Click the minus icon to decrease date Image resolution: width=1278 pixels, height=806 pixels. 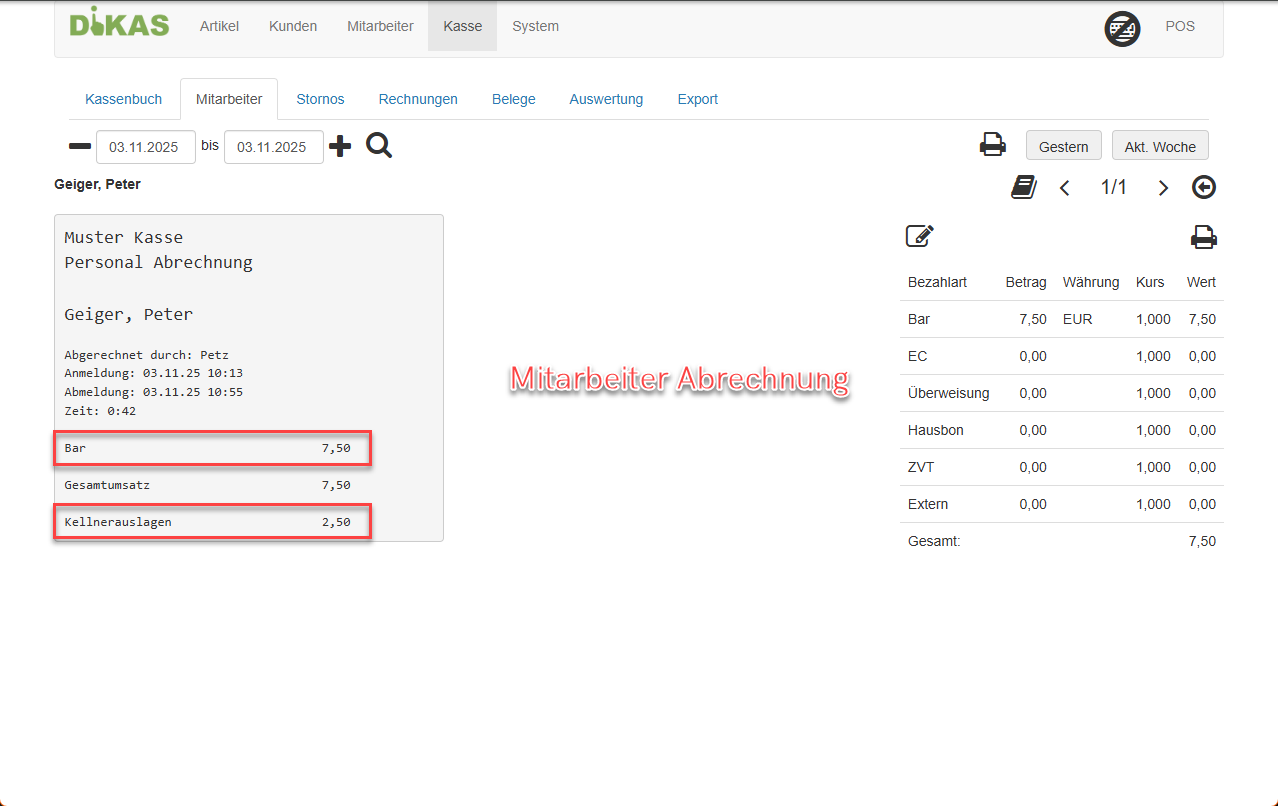79,147
